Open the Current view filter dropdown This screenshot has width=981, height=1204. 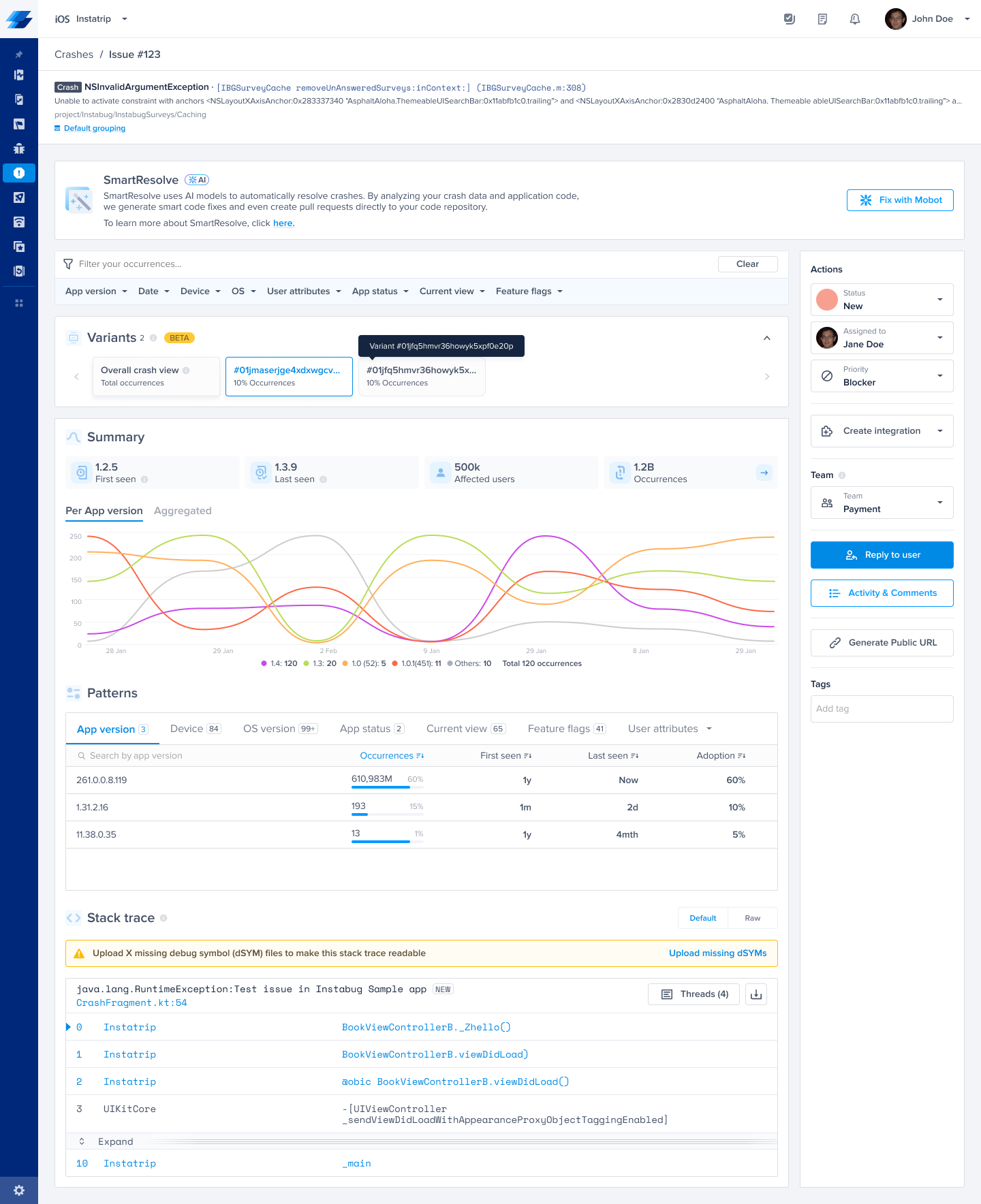coord(452,291)
